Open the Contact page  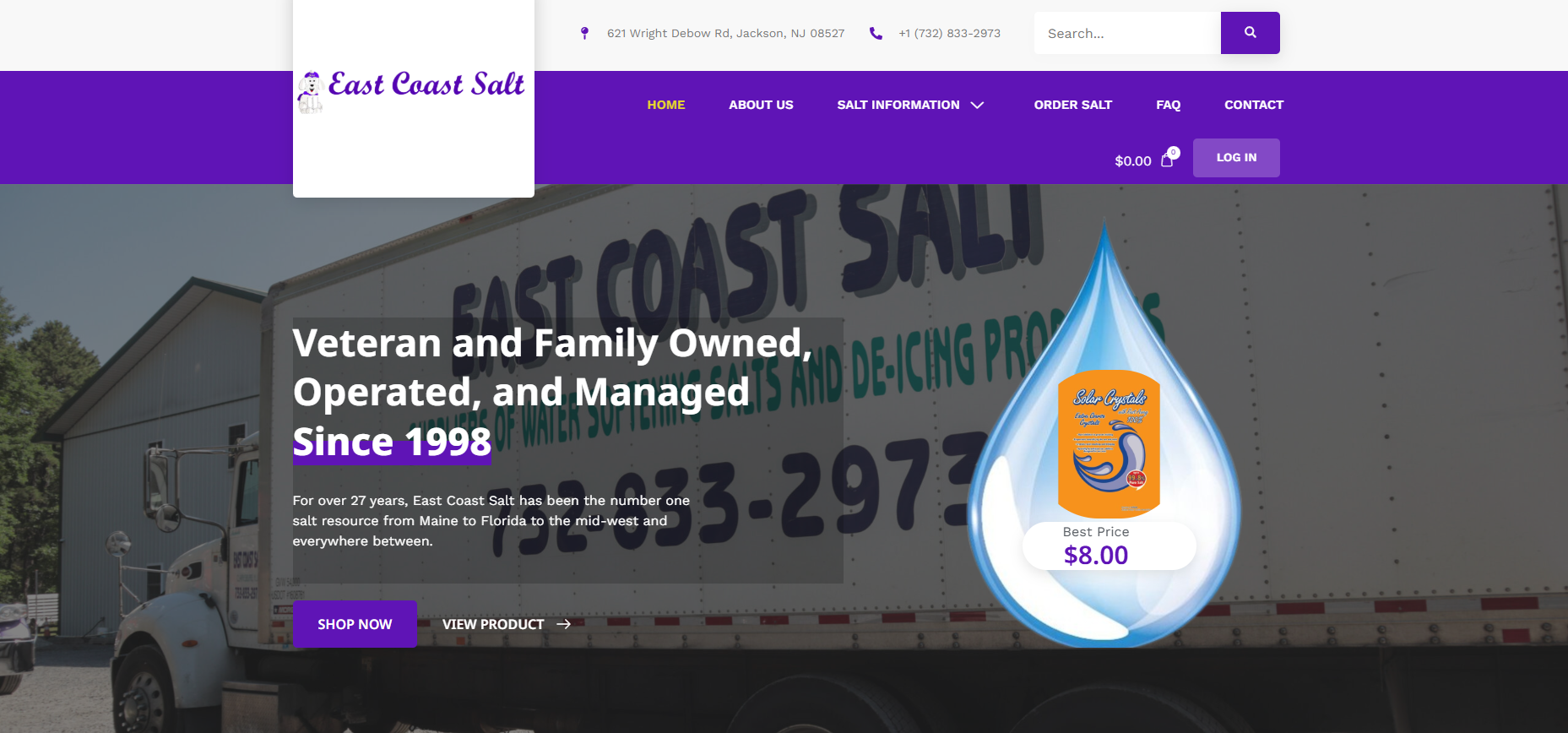[1254, 105]
